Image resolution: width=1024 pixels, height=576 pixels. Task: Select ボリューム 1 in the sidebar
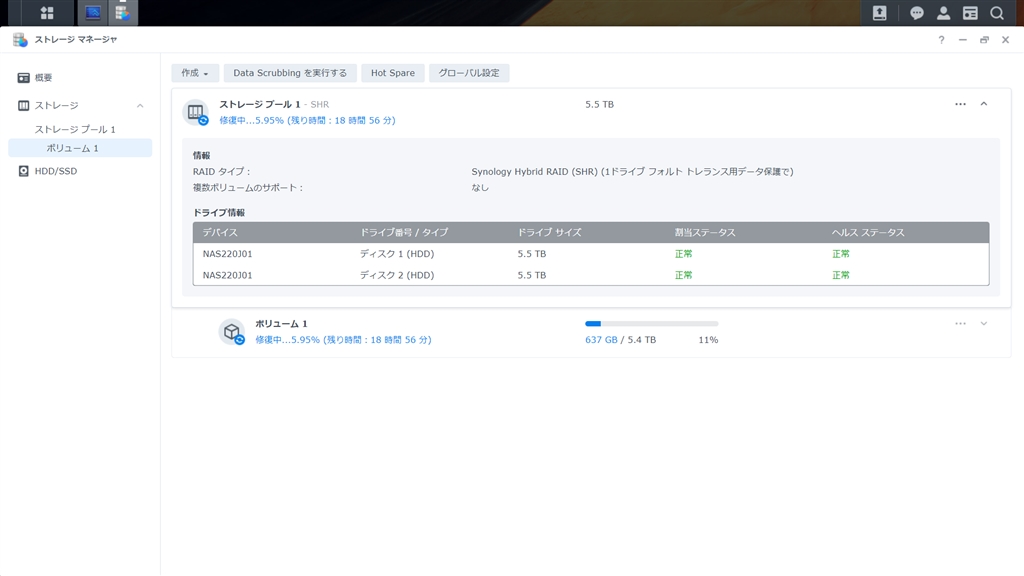point(80,148)
